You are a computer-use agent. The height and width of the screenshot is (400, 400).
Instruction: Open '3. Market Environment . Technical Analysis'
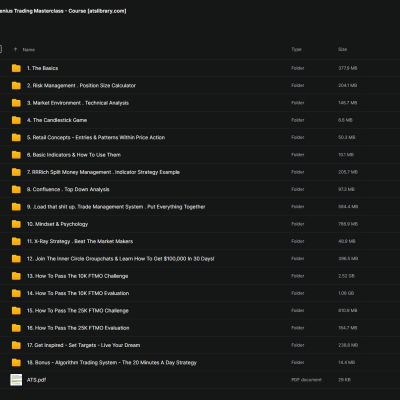pos(78,103)
